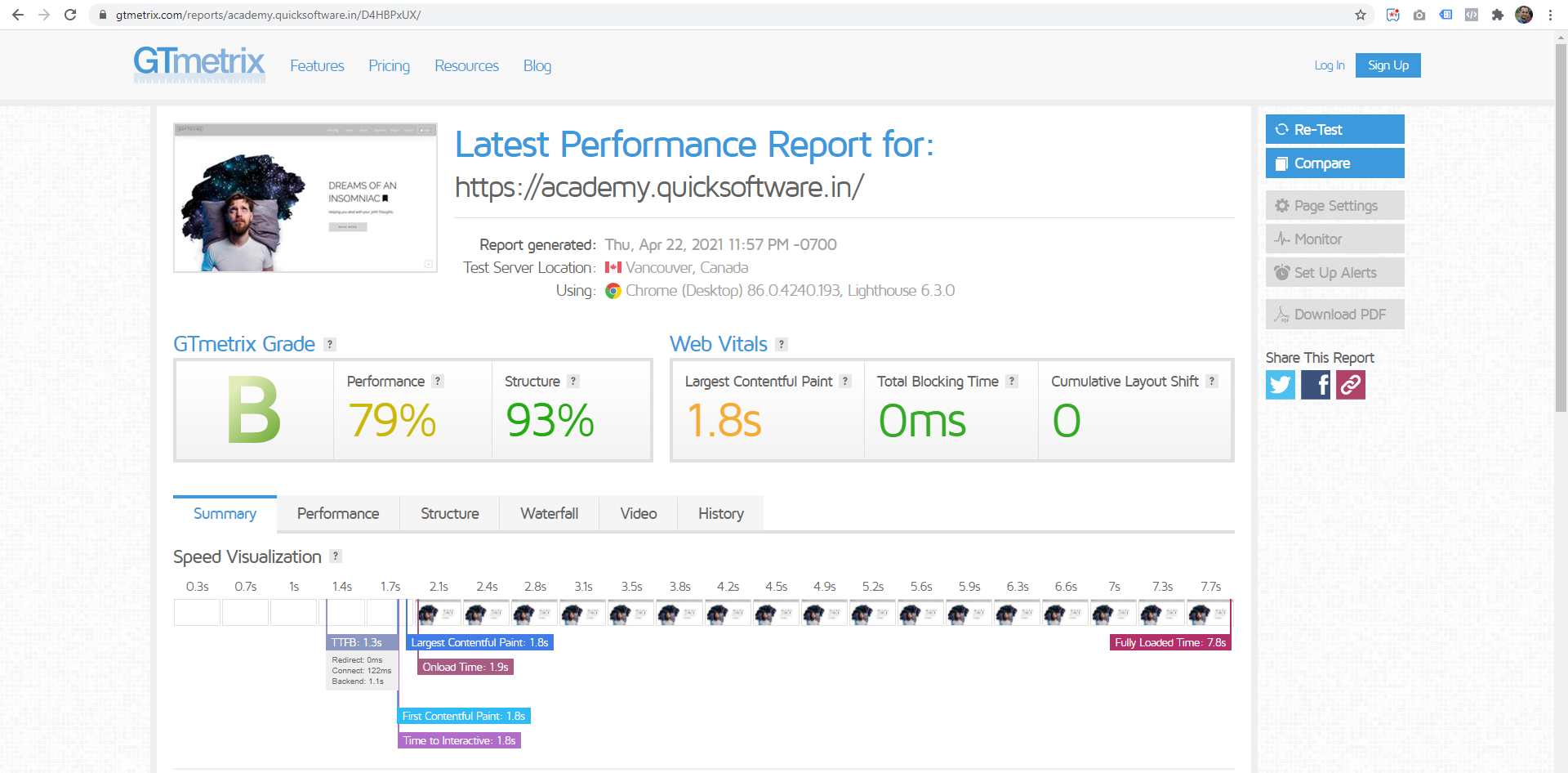This screenshot has height=773, width=1568.
Task: Click the B grade letter
Action: (254, 410)
